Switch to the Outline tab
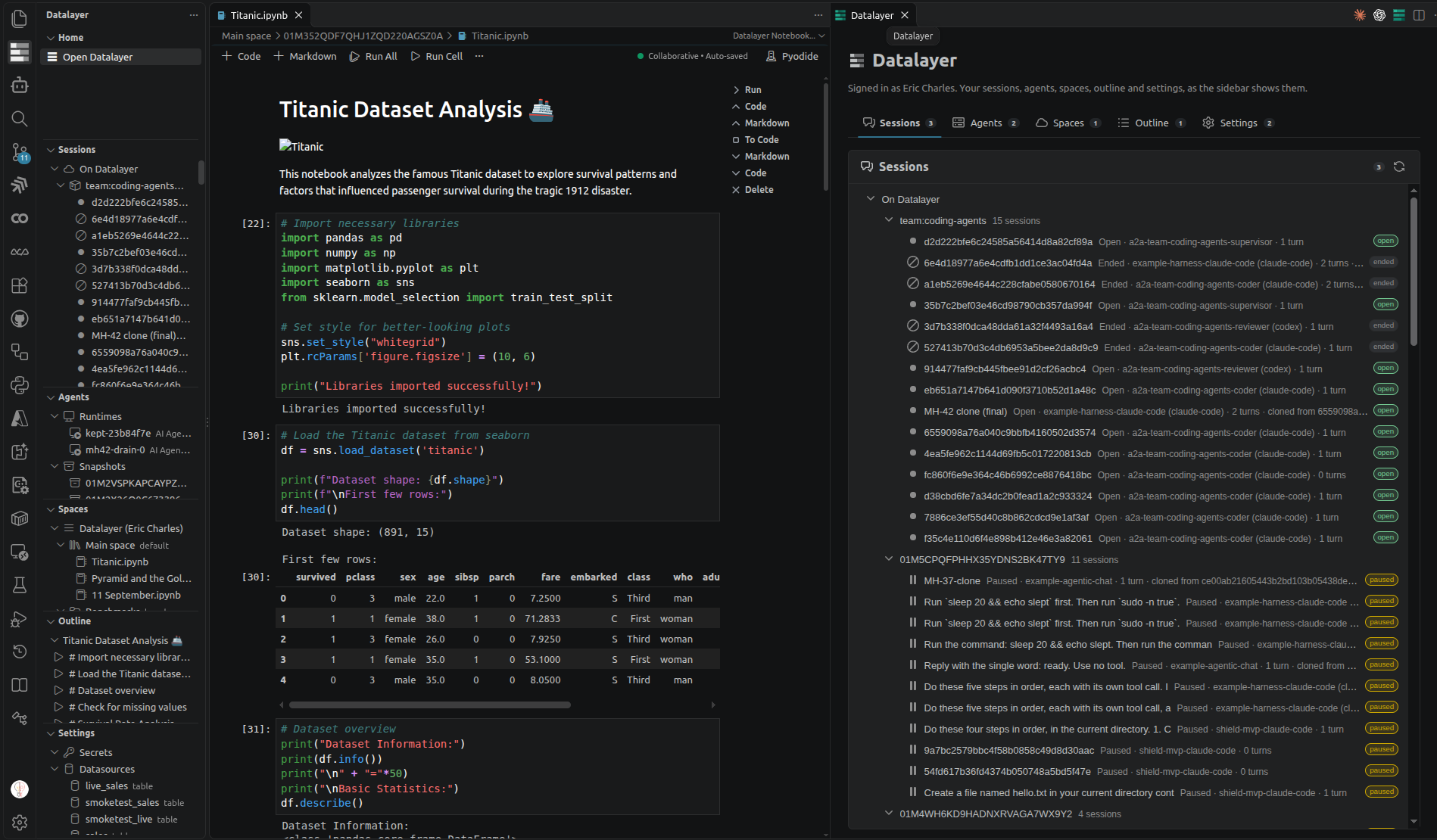This screenshot has height=840, width=1437. [x=1151, y=123]
